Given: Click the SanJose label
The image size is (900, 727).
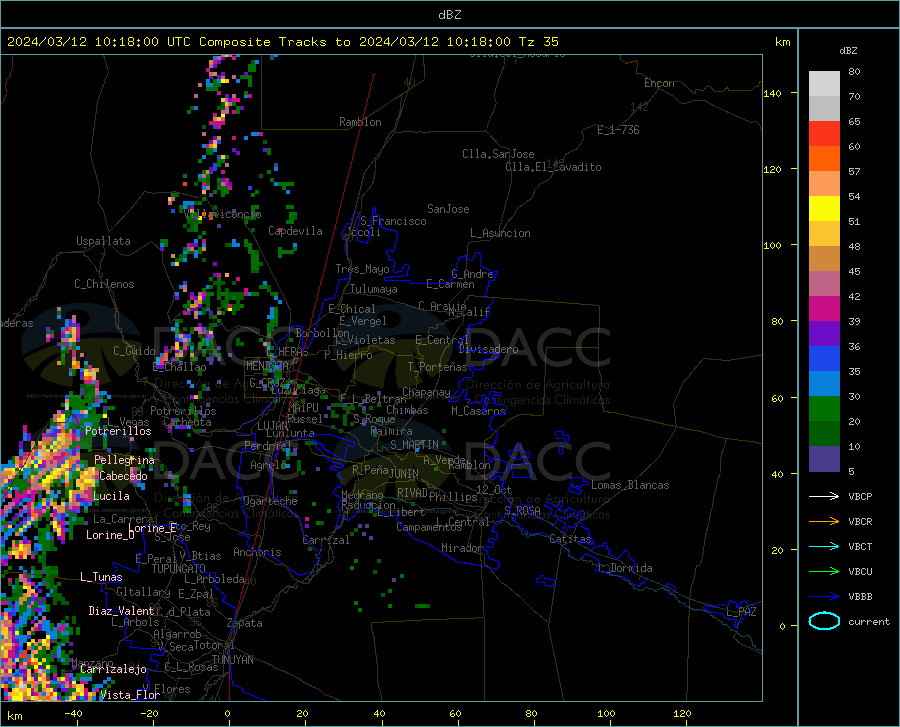Looking at the screenshot, I should click(x=448, y=209).
